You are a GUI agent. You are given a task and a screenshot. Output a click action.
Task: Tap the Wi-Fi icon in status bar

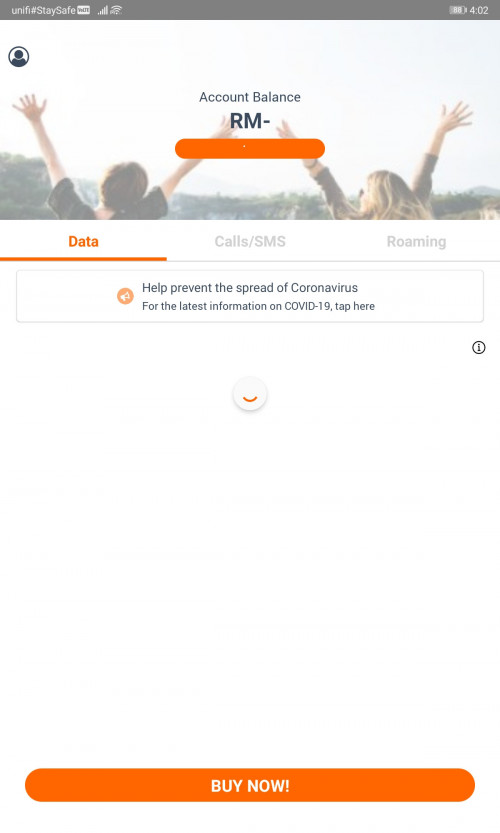(x=116, y=10)
